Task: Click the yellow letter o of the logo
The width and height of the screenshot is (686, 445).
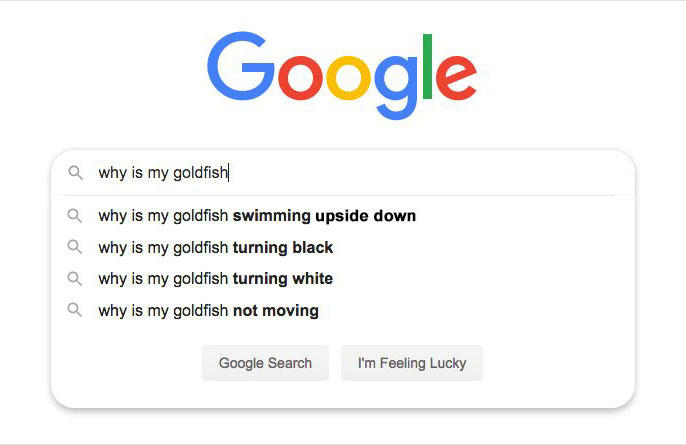Action: tap(349, 77)
